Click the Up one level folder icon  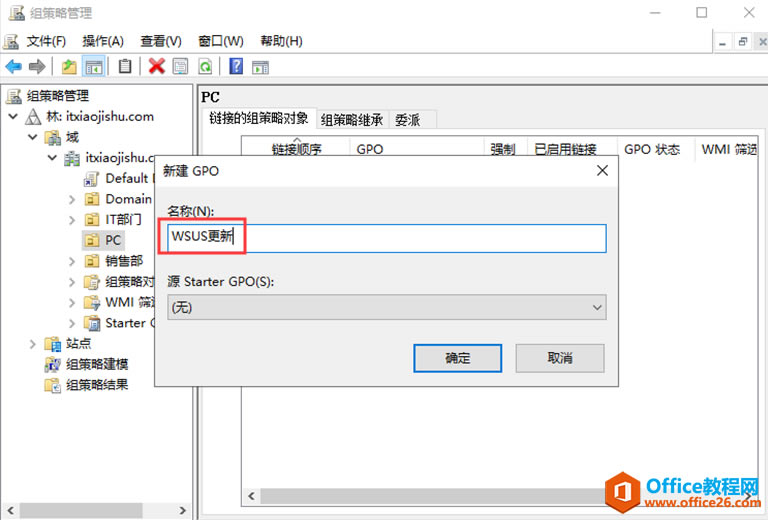click(69, 66)
